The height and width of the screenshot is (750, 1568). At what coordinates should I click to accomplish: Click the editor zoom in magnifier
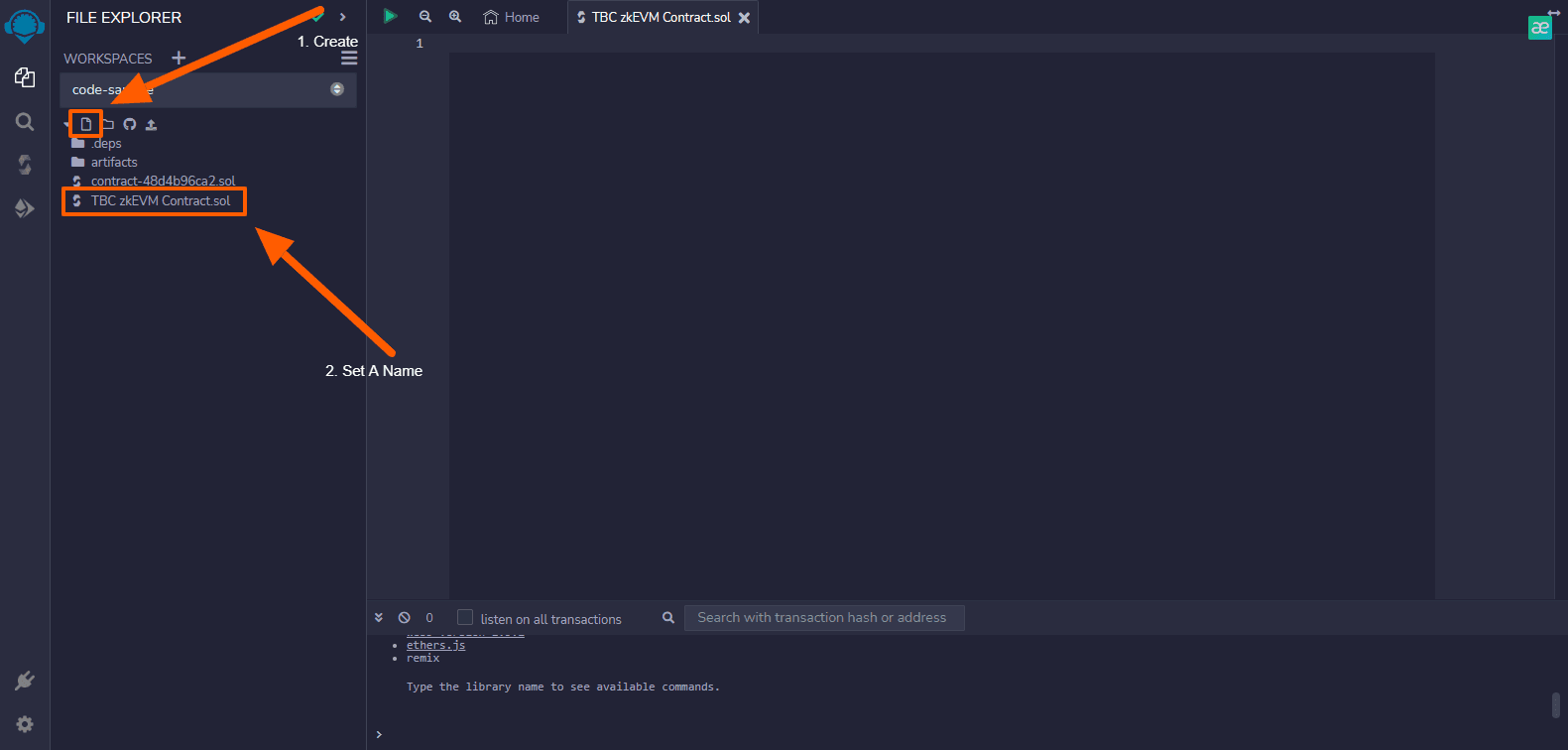coord(455,17)
